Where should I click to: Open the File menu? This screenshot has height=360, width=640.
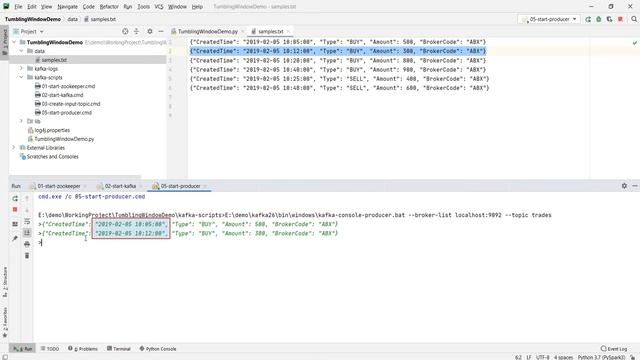click(x=18, y=7)
